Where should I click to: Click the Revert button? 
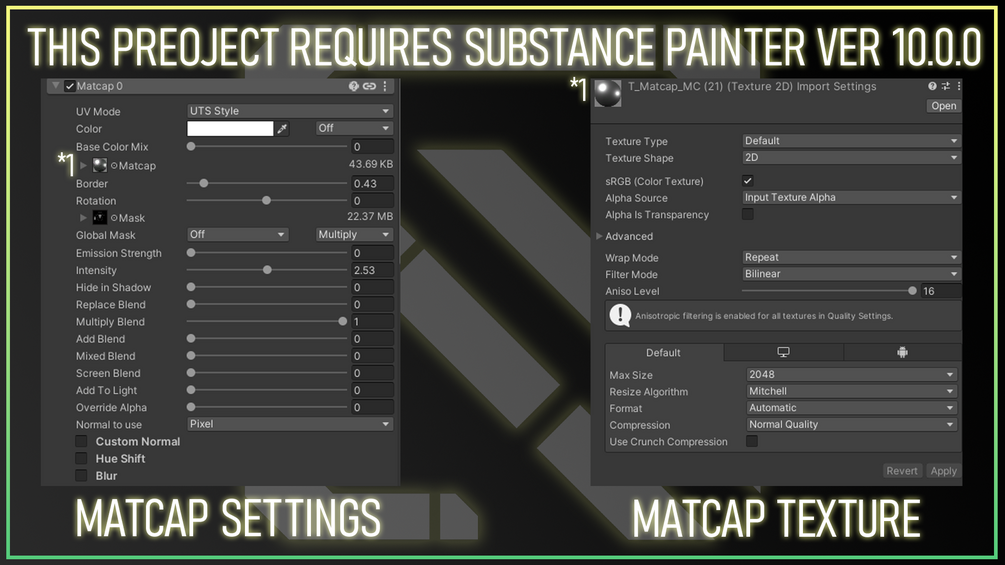click(x=902, y=471)
